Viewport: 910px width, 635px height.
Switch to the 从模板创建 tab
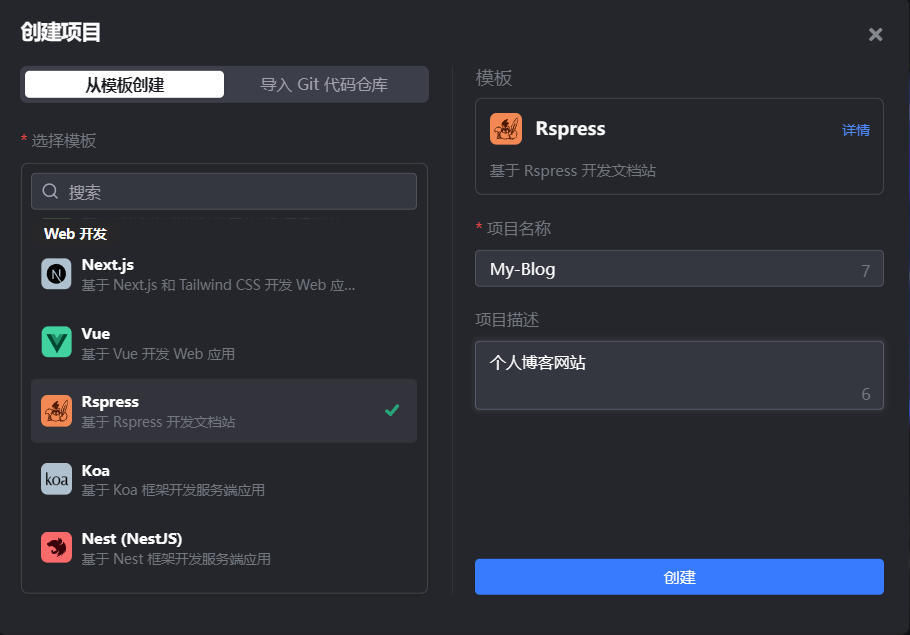click(124, 85)
